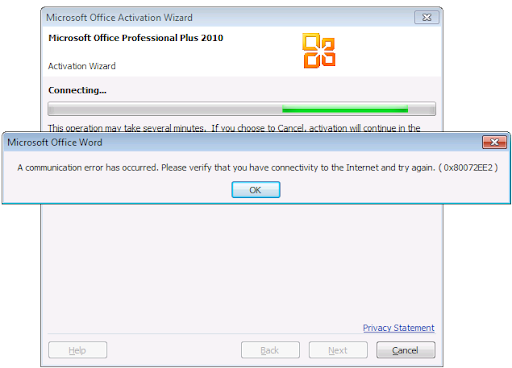512x368 pixels.
Task: Cancel the activation process
Action: click(x=406, y=350)
